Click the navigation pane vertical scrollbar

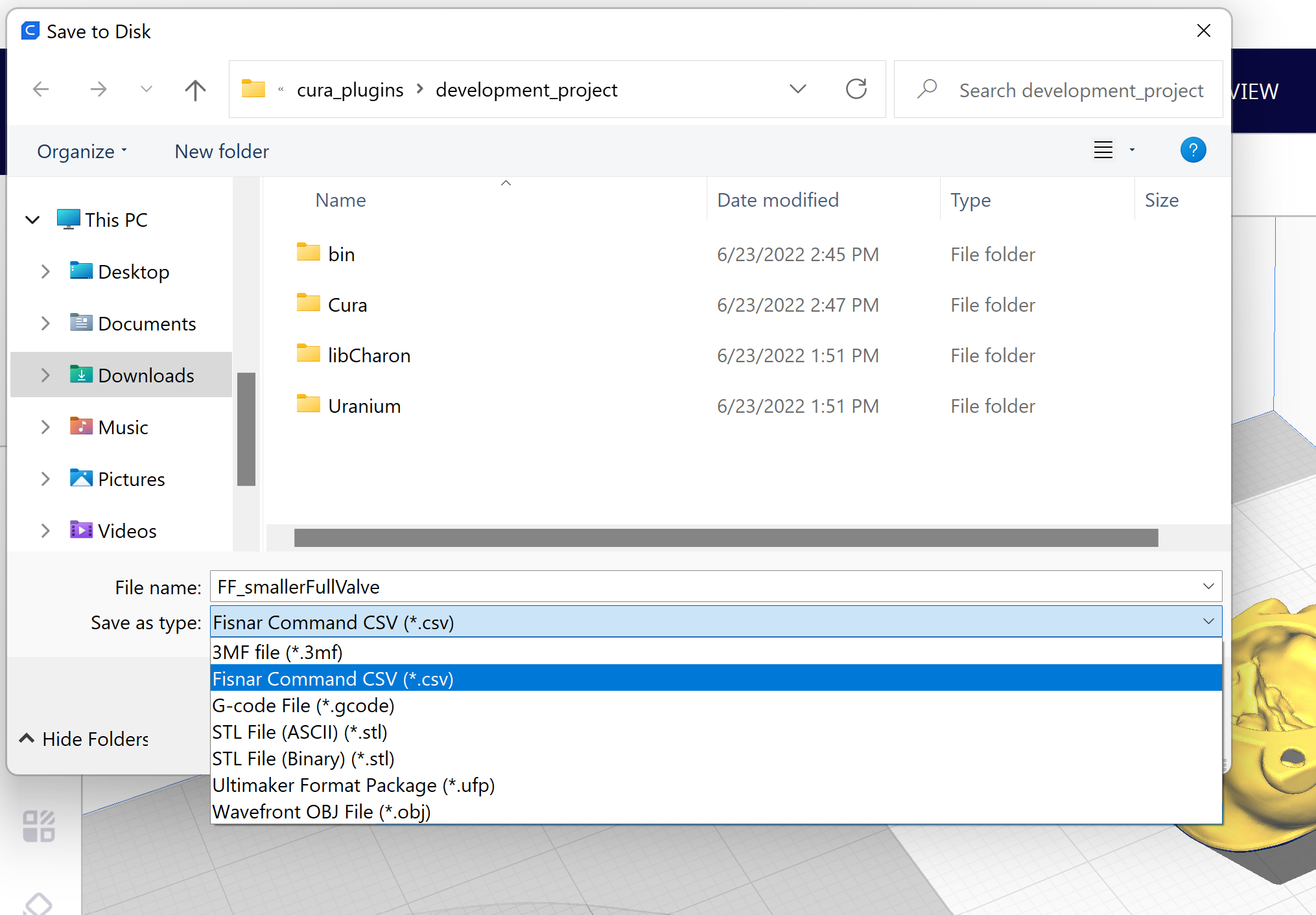pyautogui.click(x=246, y=429)
